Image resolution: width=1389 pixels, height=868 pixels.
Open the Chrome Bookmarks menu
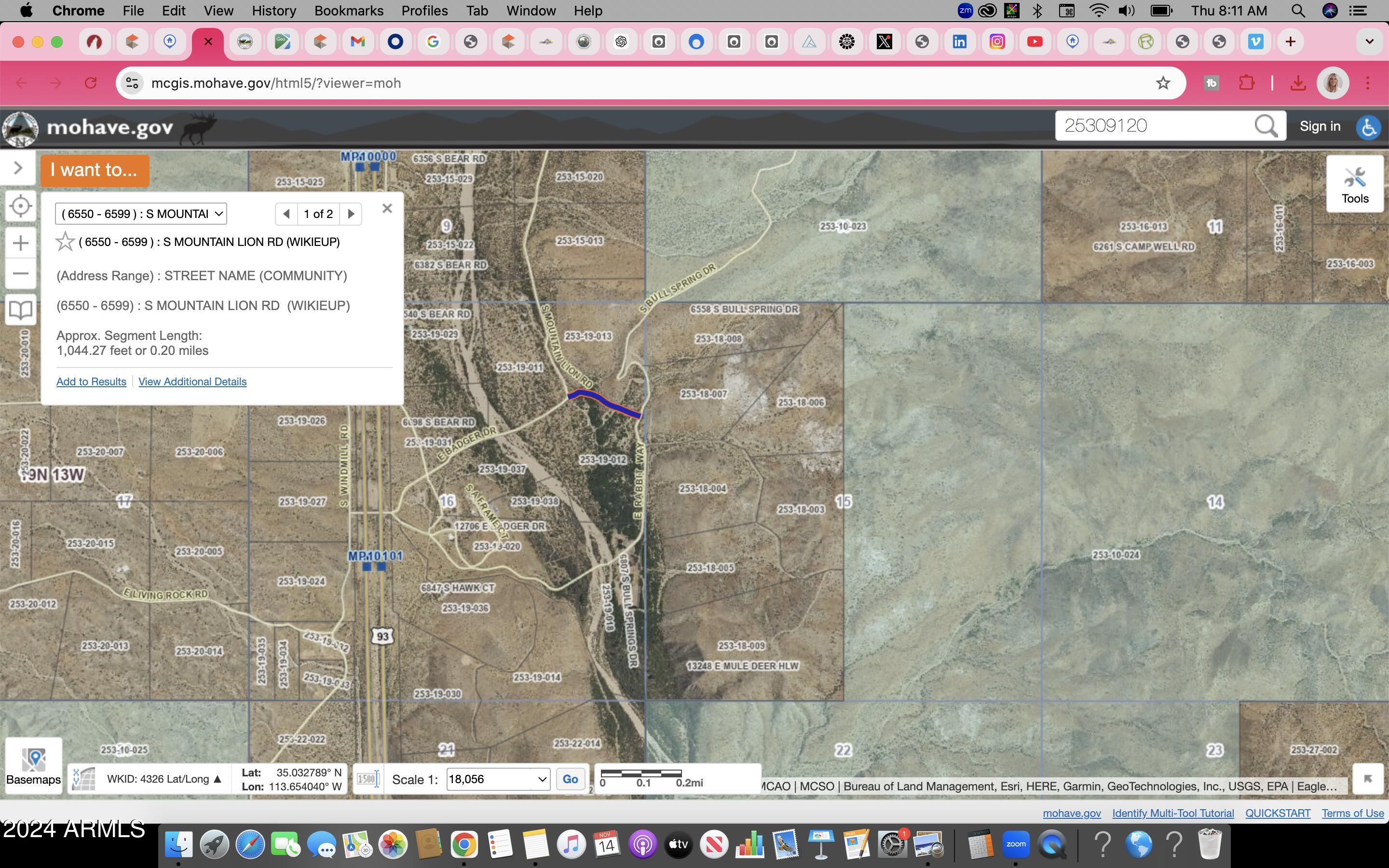pos(348,10)
